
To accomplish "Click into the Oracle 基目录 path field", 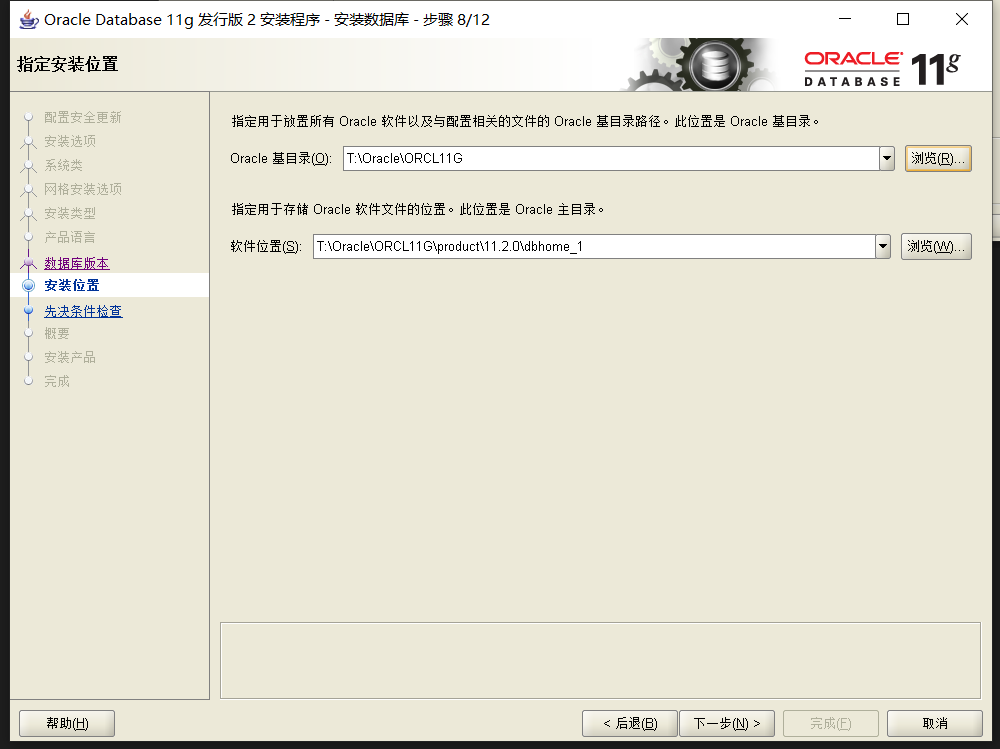I will (610, 159).
